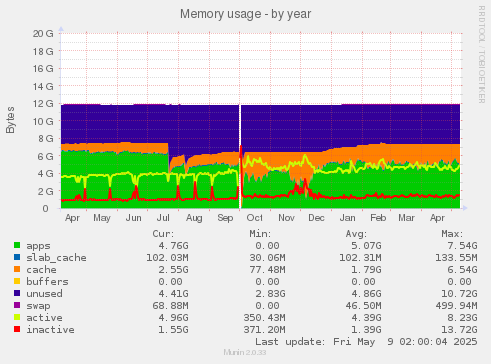The width and height of the screenshot is (491, 364).
Task: Click the yellow buffers legend swatch
Action: (x=17, y=281)
